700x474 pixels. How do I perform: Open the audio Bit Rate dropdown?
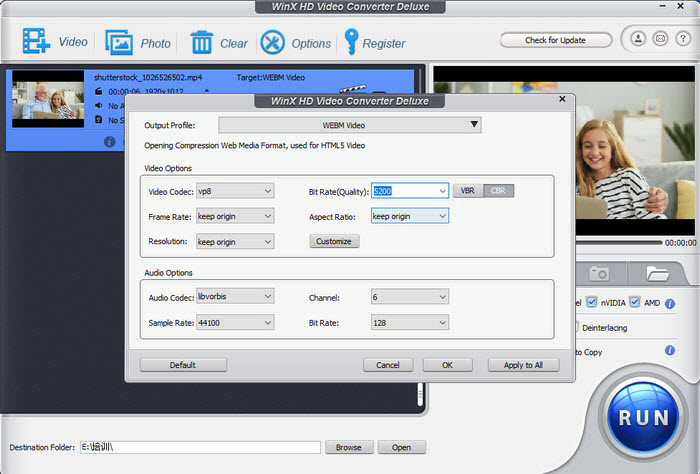point(410,323)
